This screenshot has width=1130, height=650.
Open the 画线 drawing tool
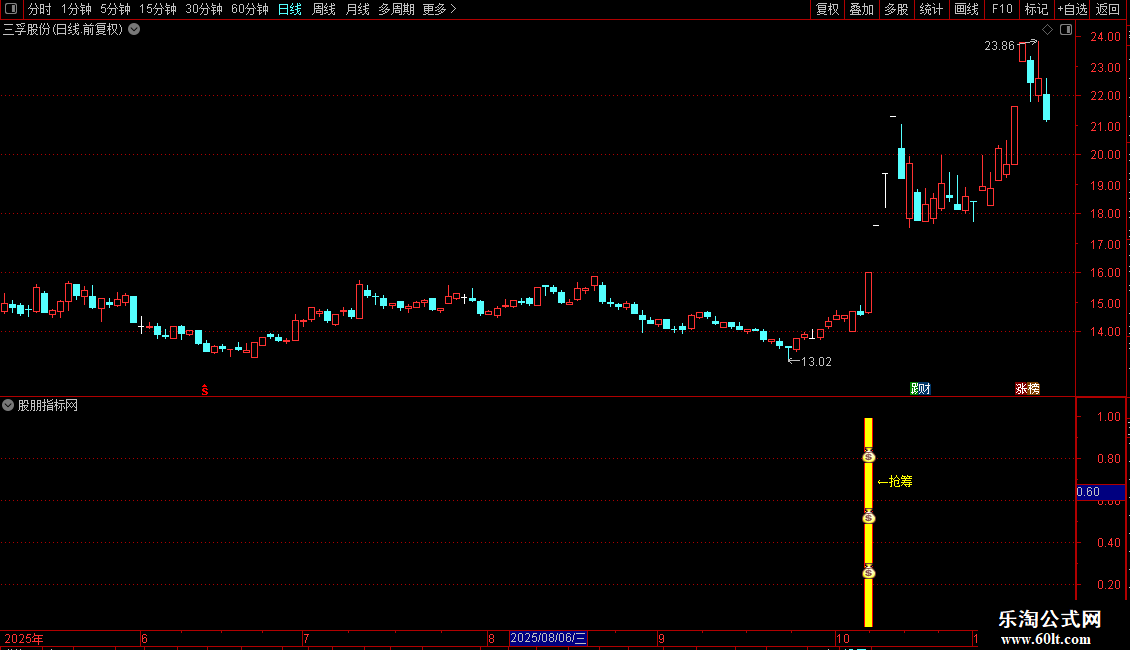point(966,9)
